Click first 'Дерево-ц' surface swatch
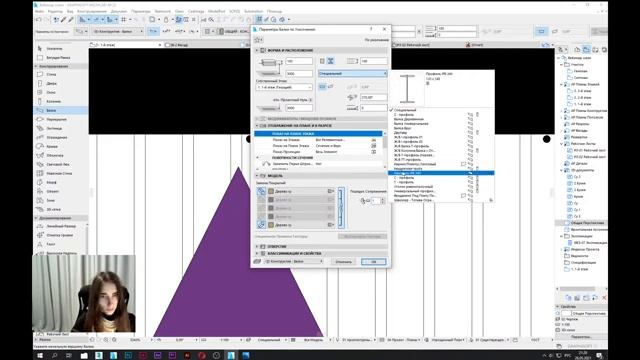This screenshot has width=640, height=360. point(271,191)
